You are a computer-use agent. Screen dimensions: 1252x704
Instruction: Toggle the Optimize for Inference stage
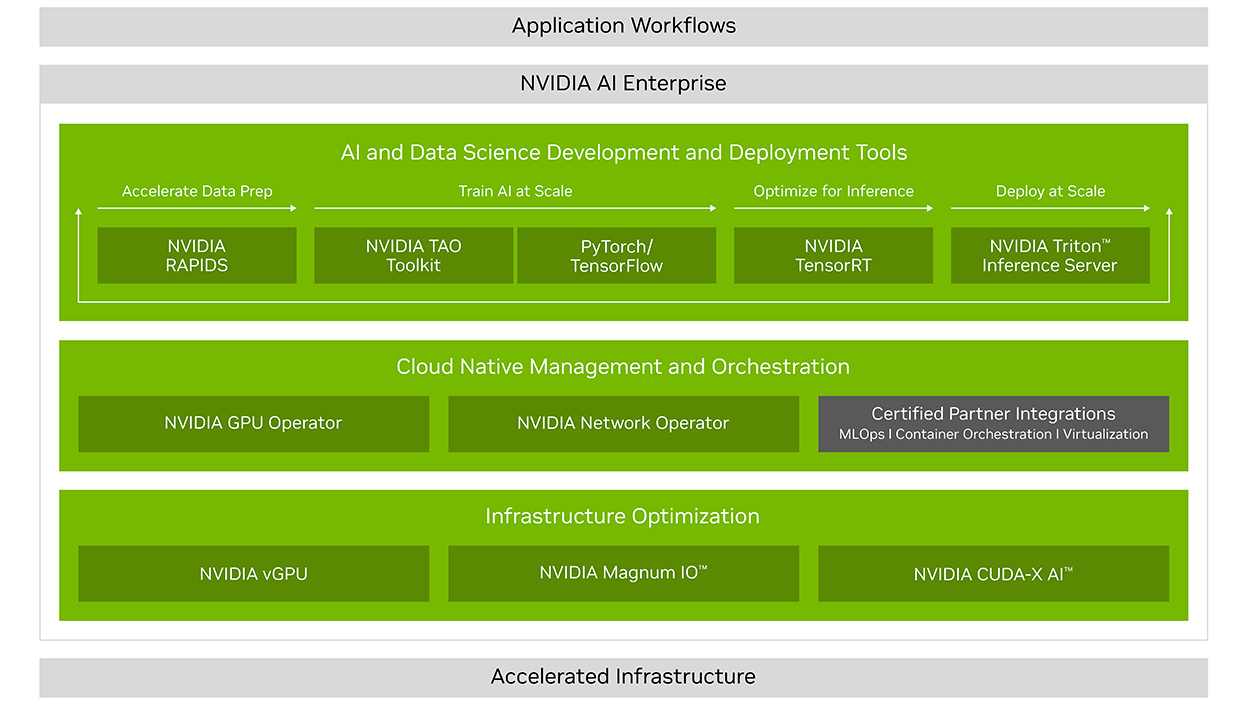click(x=833, y=191)
